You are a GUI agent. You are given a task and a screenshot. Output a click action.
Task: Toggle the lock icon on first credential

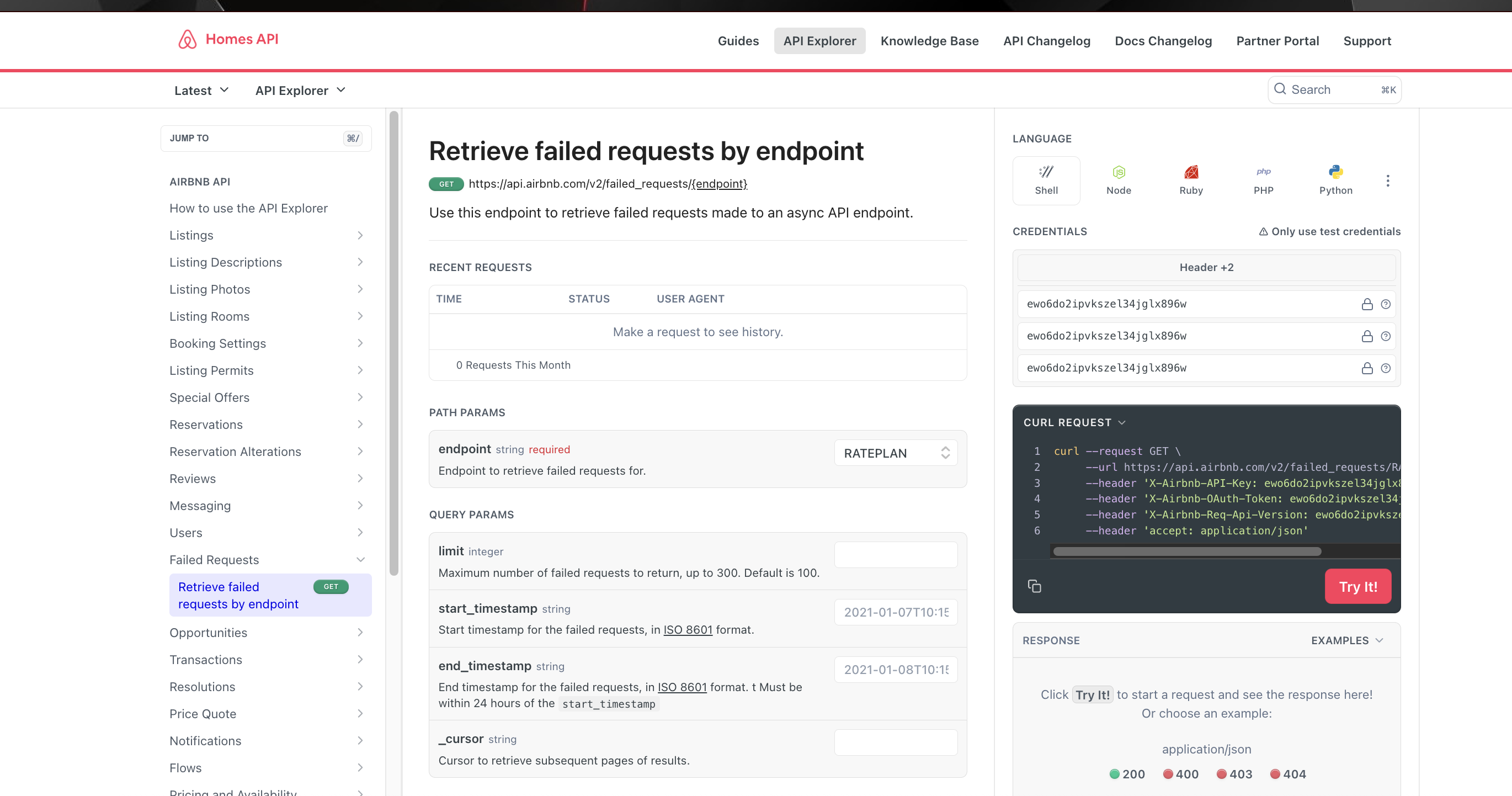click(x=1367, y=304)
